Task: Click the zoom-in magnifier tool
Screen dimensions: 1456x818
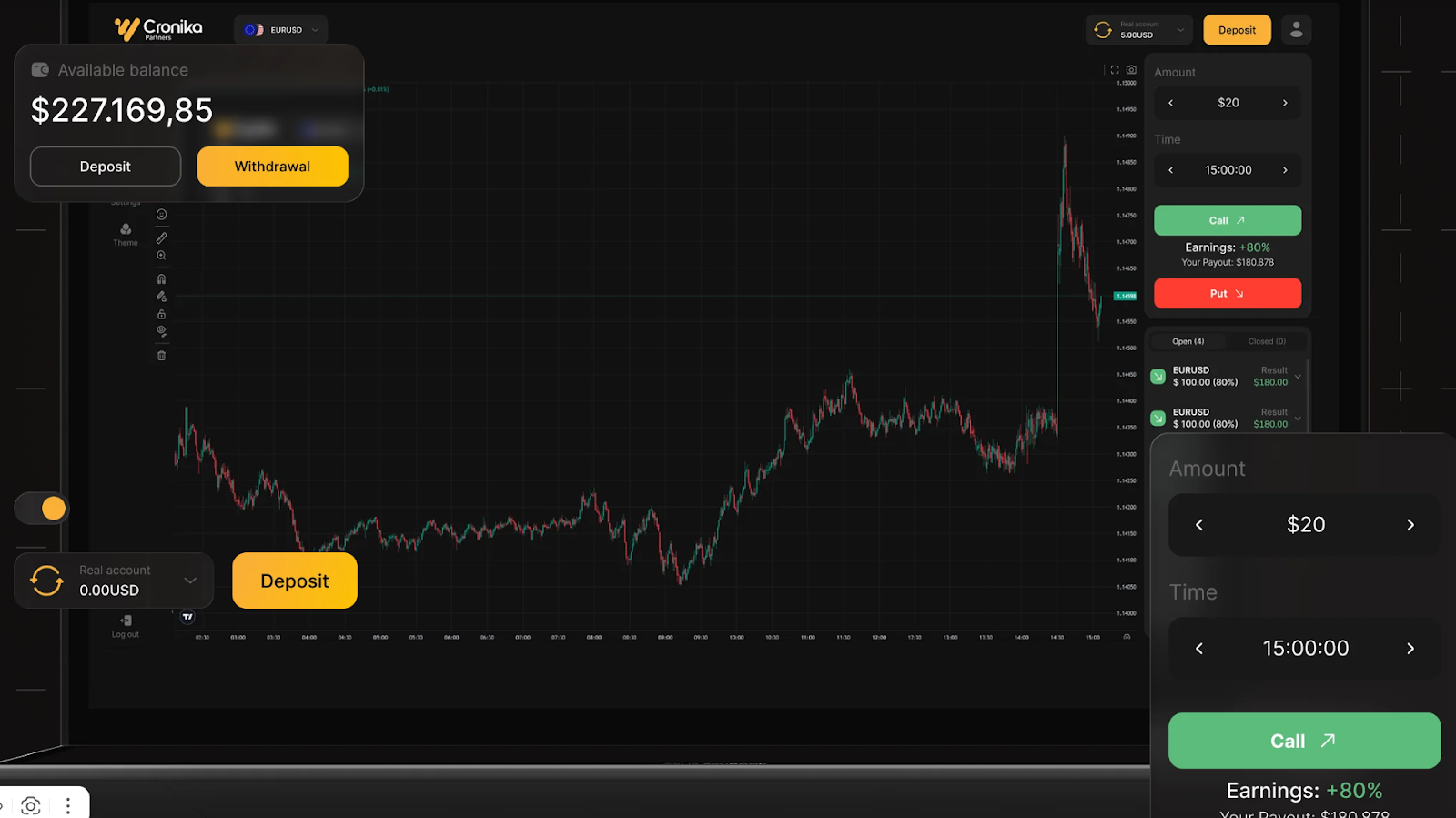Action: [161, 256]
